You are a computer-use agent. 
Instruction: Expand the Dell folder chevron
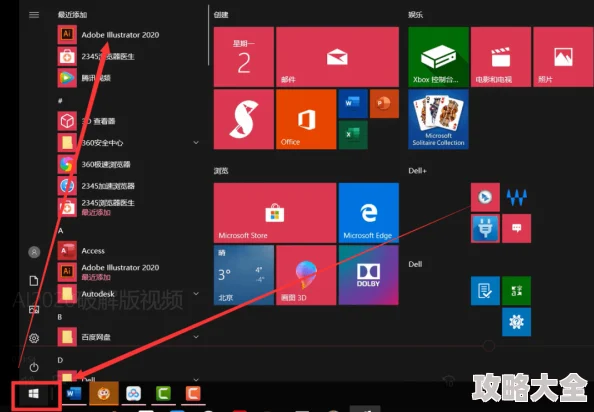point(196,379)
